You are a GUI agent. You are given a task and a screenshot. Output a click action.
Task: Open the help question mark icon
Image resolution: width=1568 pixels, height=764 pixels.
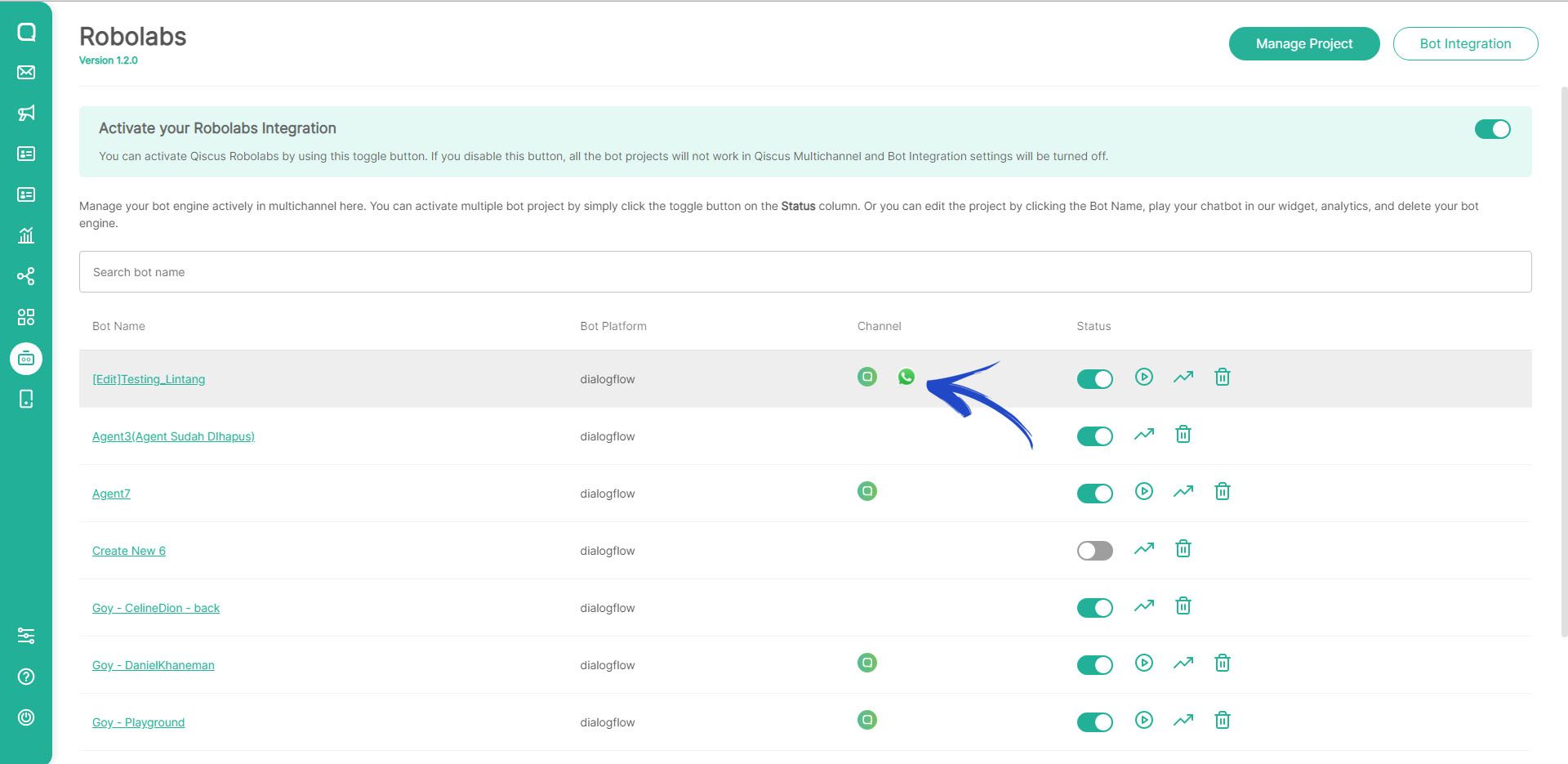[x=26, y=677]
